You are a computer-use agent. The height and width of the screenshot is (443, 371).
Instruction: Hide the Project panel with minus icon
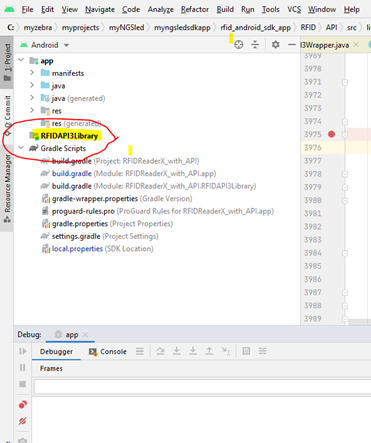[x=292, y=44]
